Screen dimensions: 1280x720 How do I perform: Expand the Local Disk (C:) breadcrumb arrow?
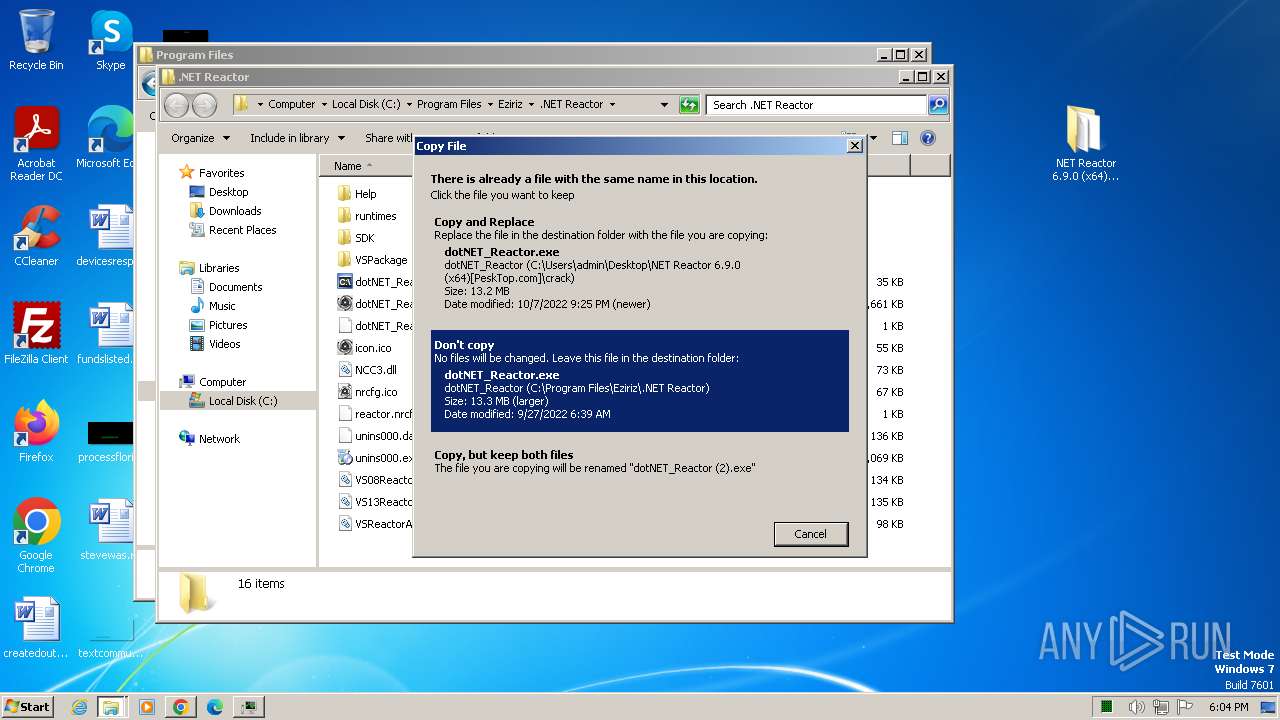point(409,104)
